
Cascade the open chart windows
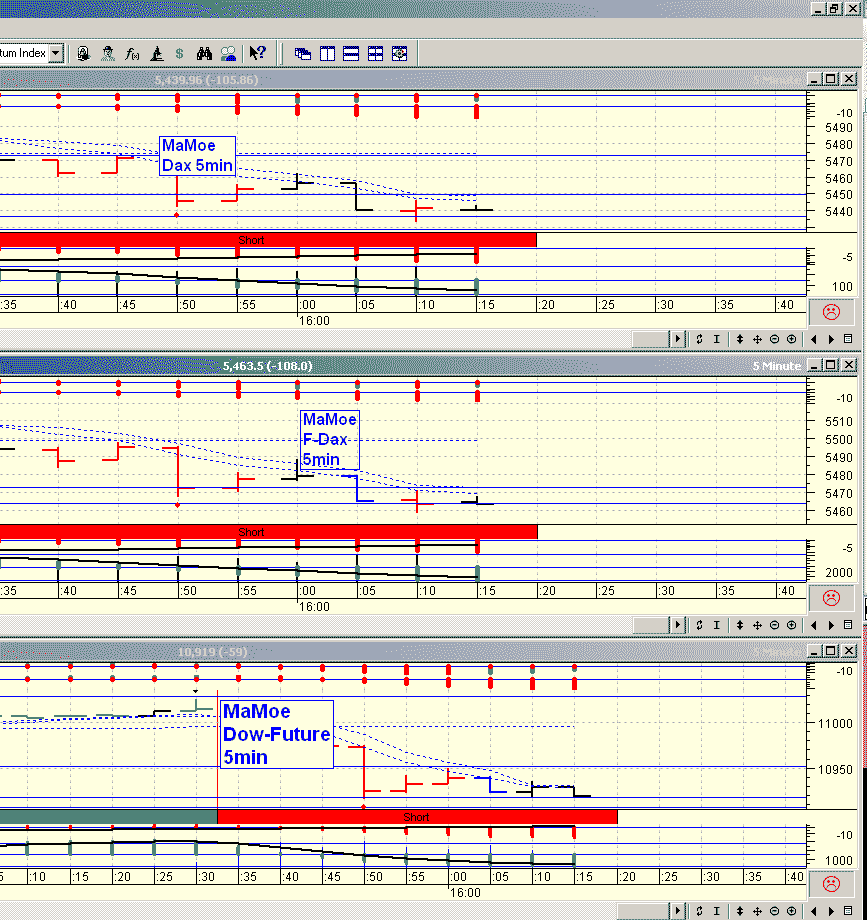click(302, 53)
